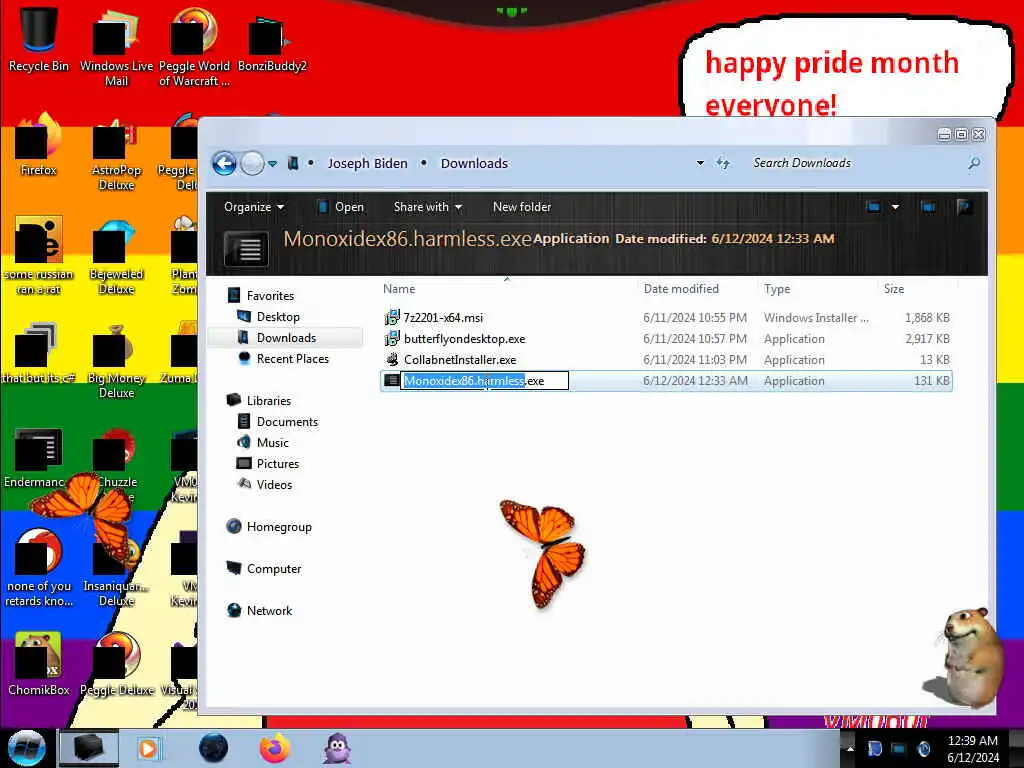1024x768 pixels.
Task: Click the Monoxidex86.harmless.exe rename box
Action: (485, 381)
